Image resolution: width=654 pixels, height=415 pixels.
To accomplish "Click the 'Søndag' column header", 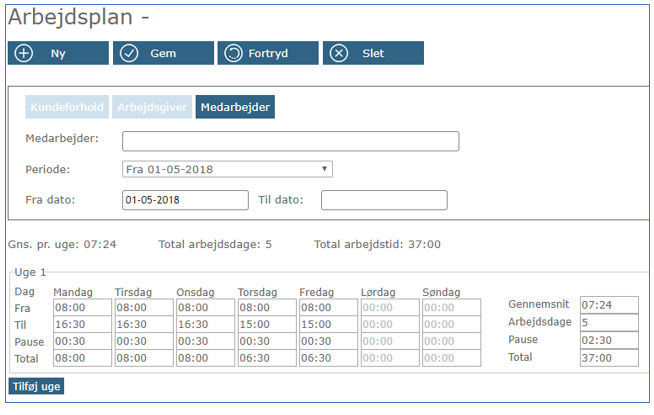I will (x=441, y=292).
